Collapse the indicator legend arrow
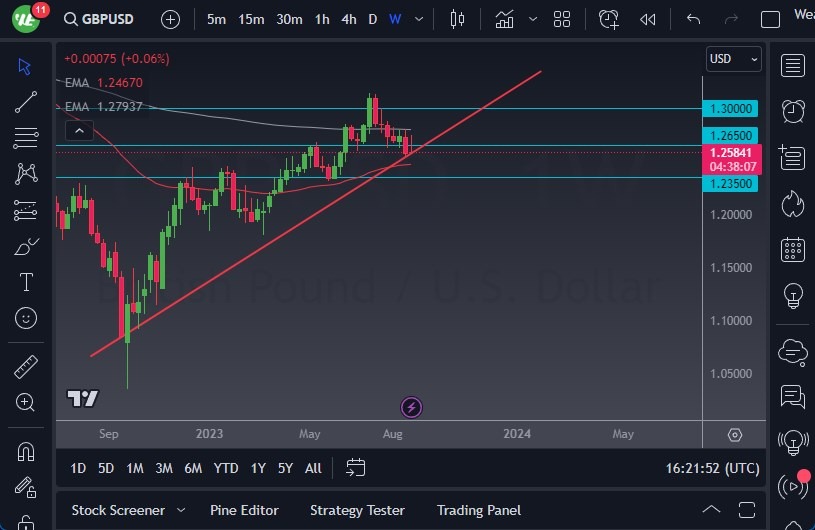Viewport: 815px width, 530px height. pos(78,130)
